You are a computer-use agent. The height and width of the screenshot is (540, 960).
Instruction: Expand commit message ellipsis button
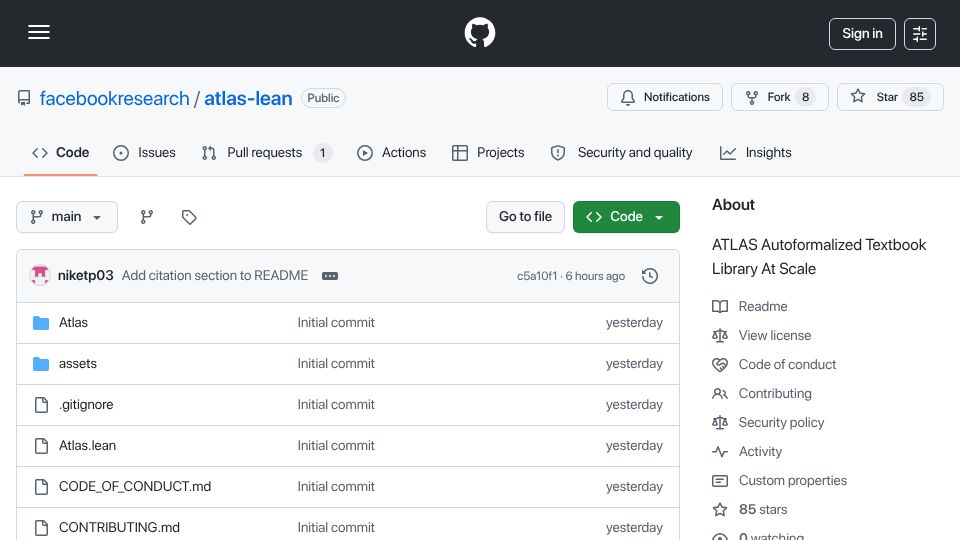[x=330, y=276]
